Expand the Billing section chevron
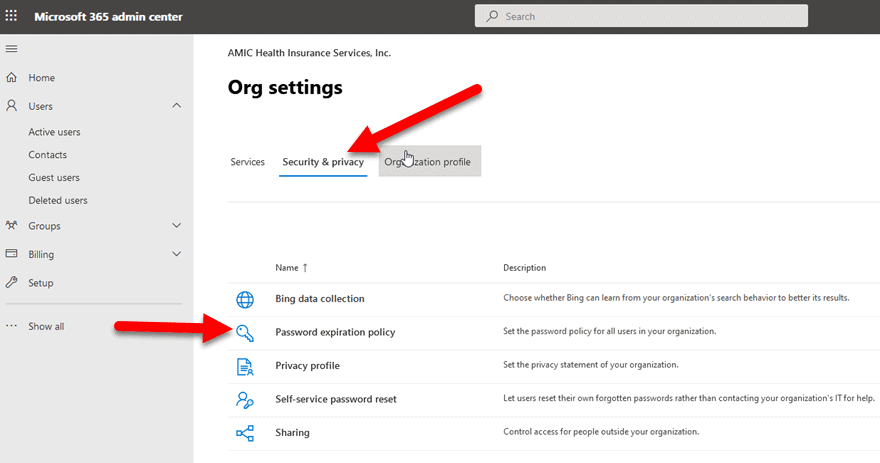Screen dimensions: 880x463 pyautogui.click(x=177, y=254)
